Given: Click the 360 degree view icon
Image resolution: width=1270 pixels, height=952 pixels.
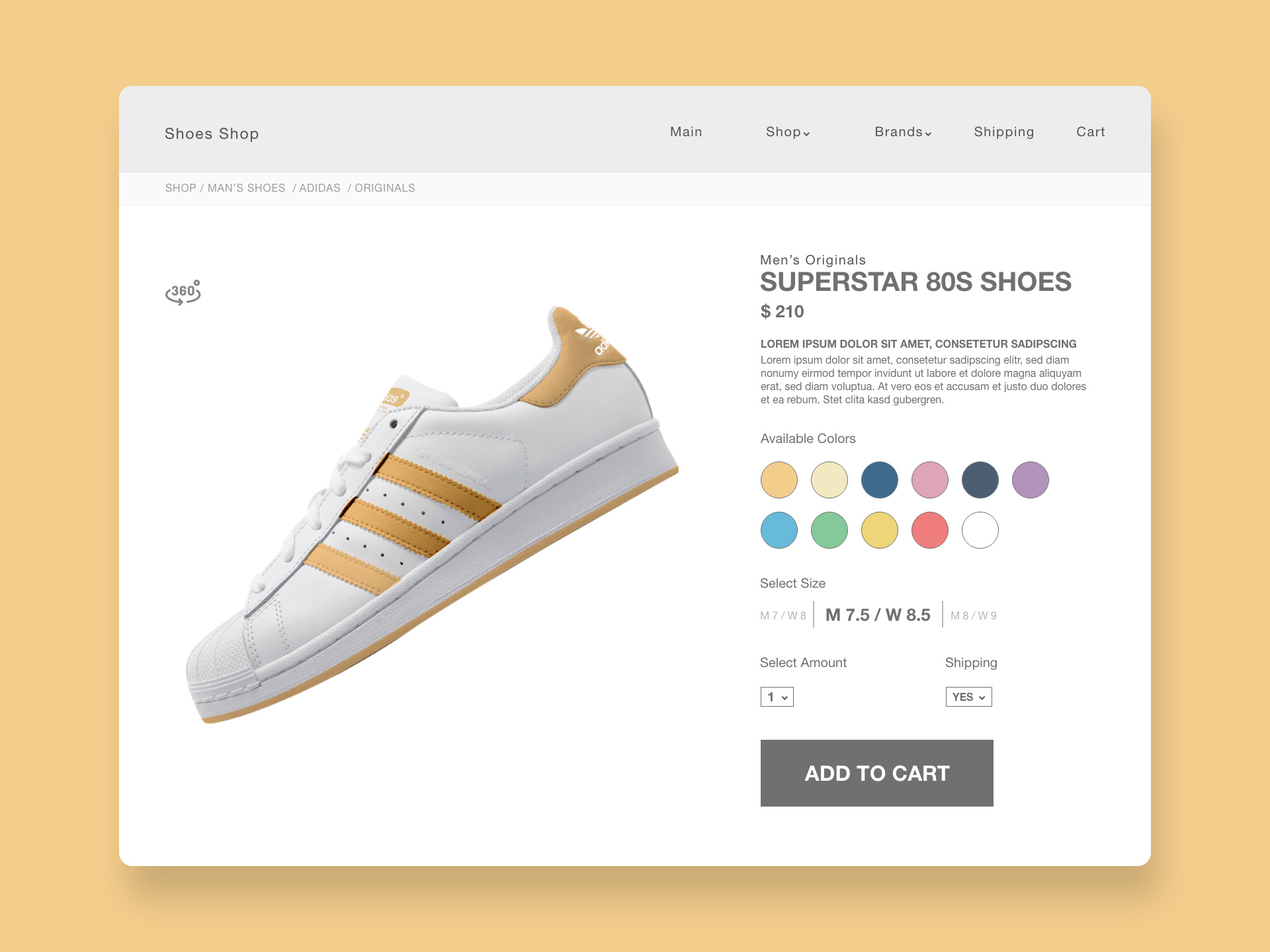Looking at the screenshot, I should 183,292.
